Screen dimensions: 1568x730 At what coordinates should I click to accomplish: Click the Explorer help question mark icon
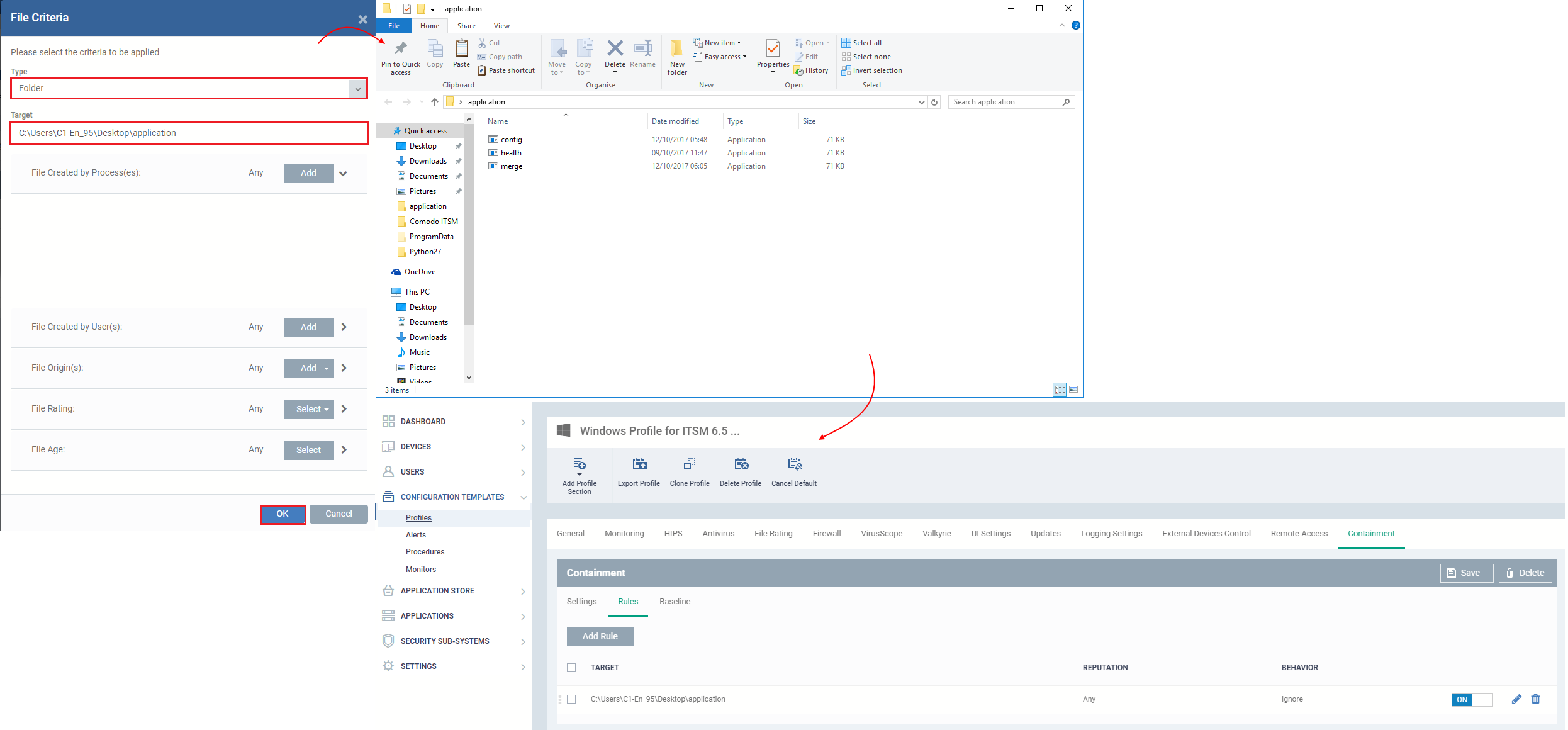tap(1076, 25)
